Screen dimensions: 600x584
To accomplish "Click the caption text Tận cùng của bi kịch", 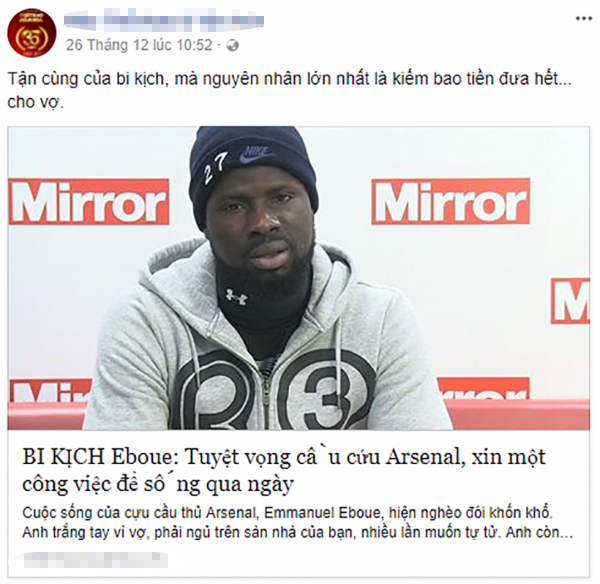I will (290, 79).
